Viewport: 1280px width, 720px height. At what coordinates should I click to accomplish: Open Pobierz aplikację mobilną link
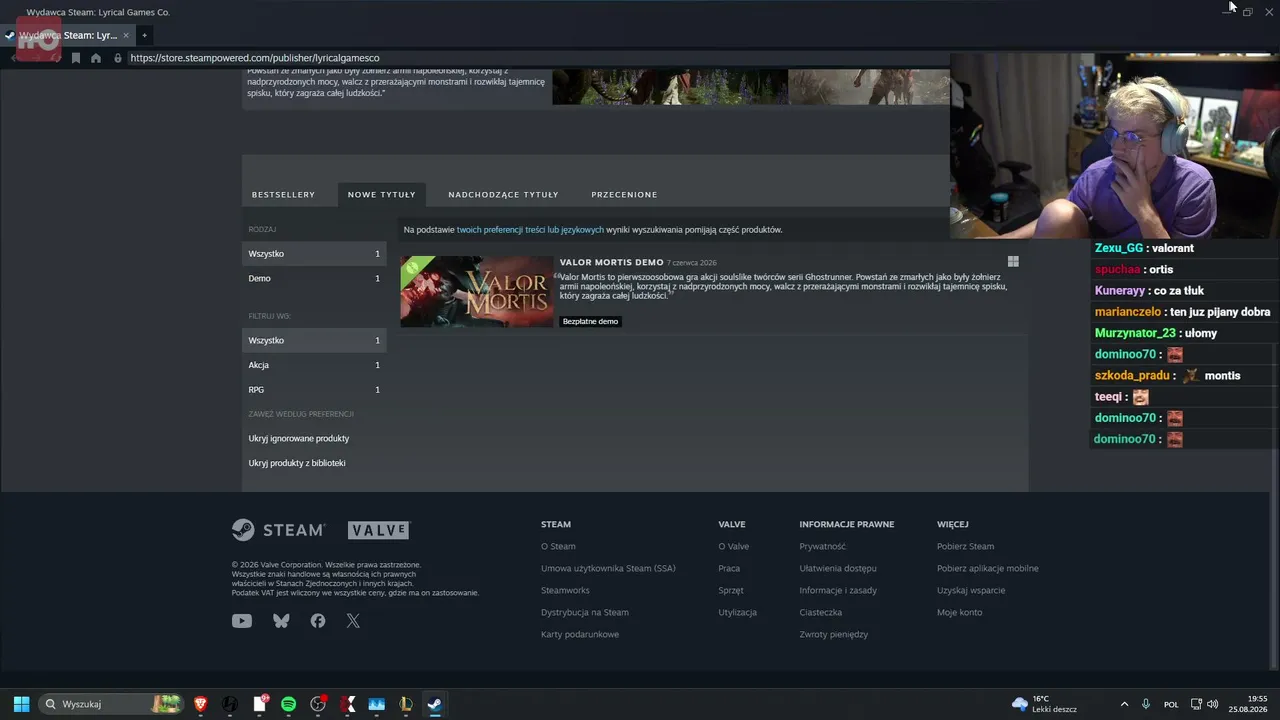coord(987,568)
